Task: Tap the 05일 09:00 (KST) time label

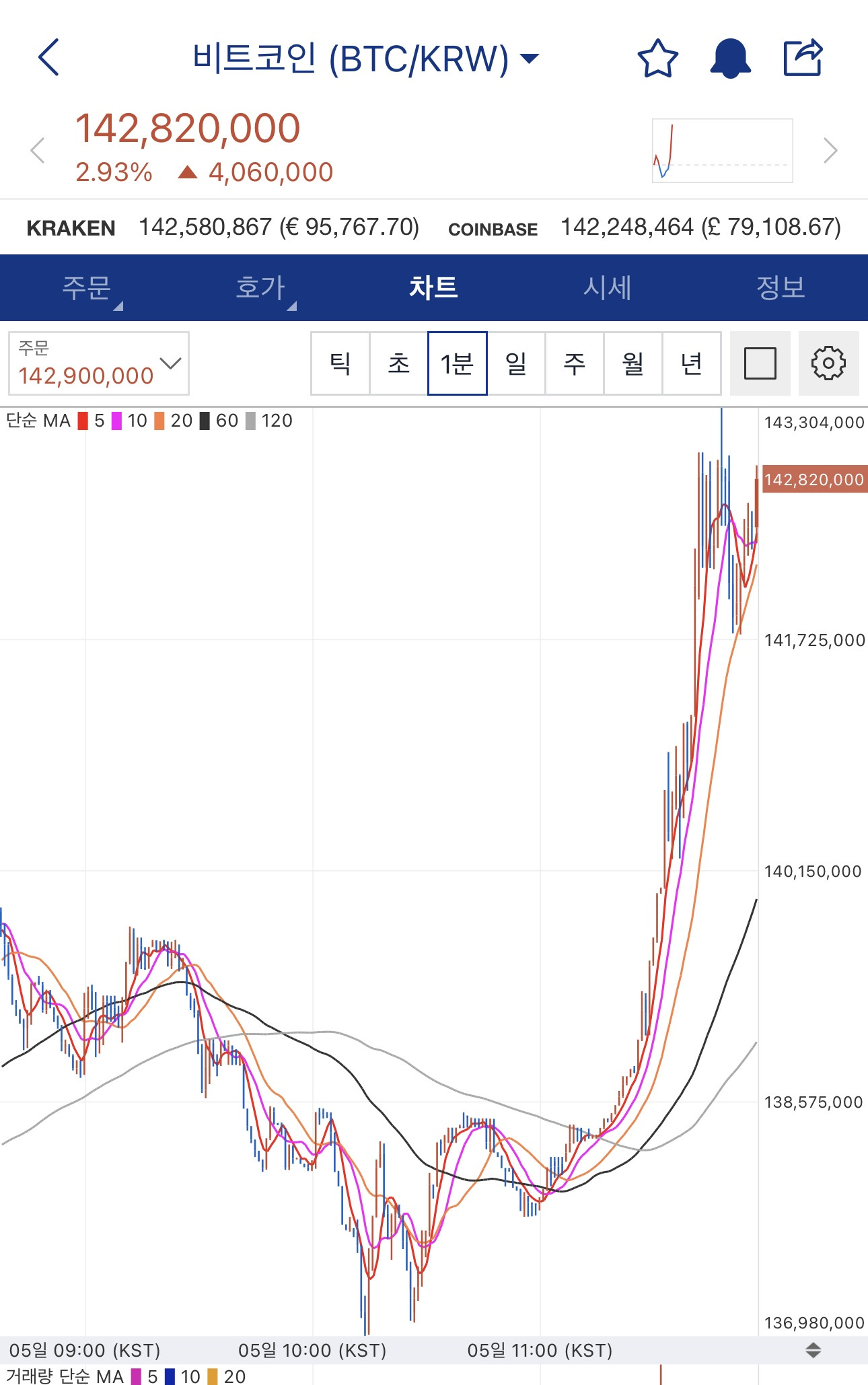Action: pyautogui.click(x=85, y=1351)
